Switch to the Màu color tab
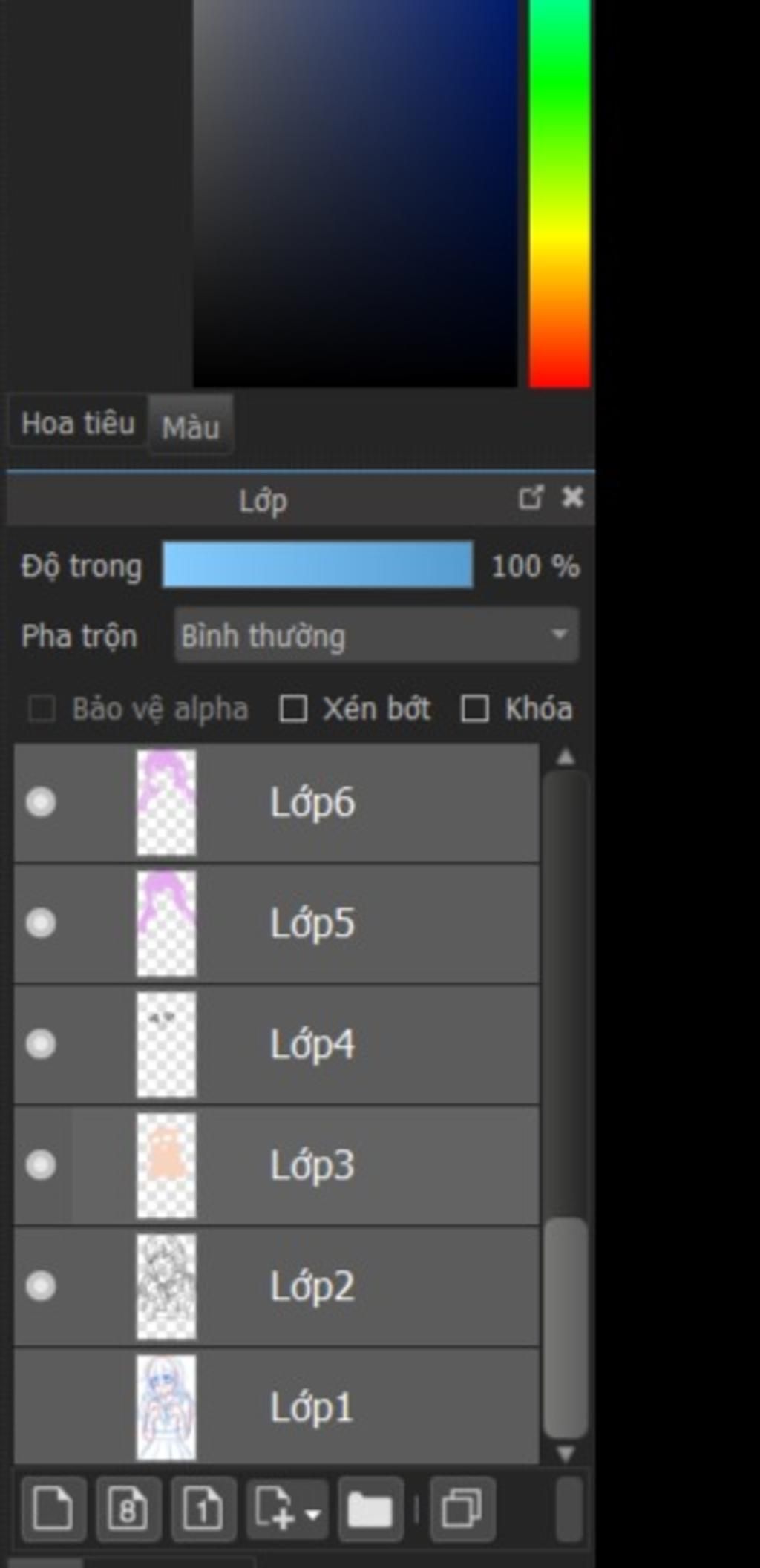 pyautogui.click(x=191, y=427)
